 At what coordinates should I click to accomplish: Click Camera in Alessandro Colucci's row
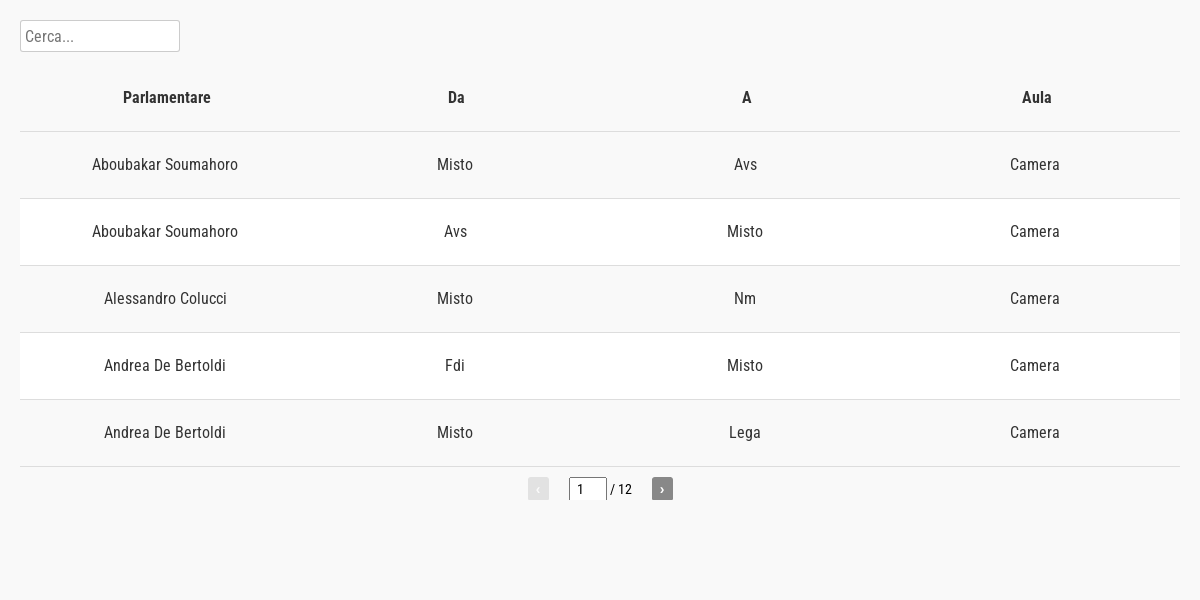(1034, 299)
